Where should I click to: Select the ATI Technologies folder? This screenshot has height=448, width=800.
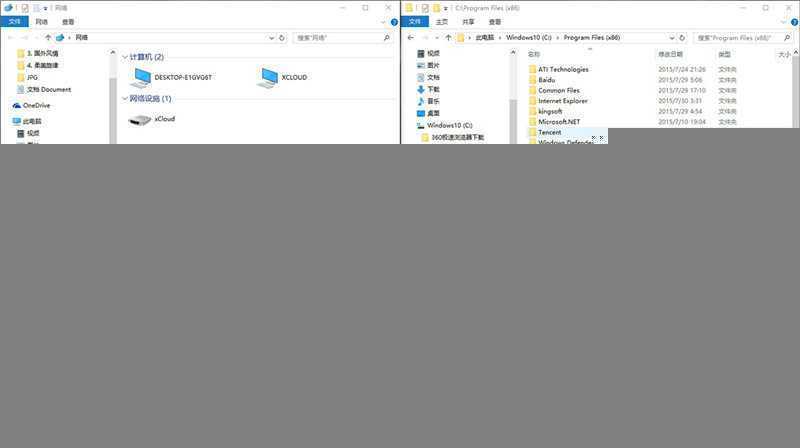point(559,69)
